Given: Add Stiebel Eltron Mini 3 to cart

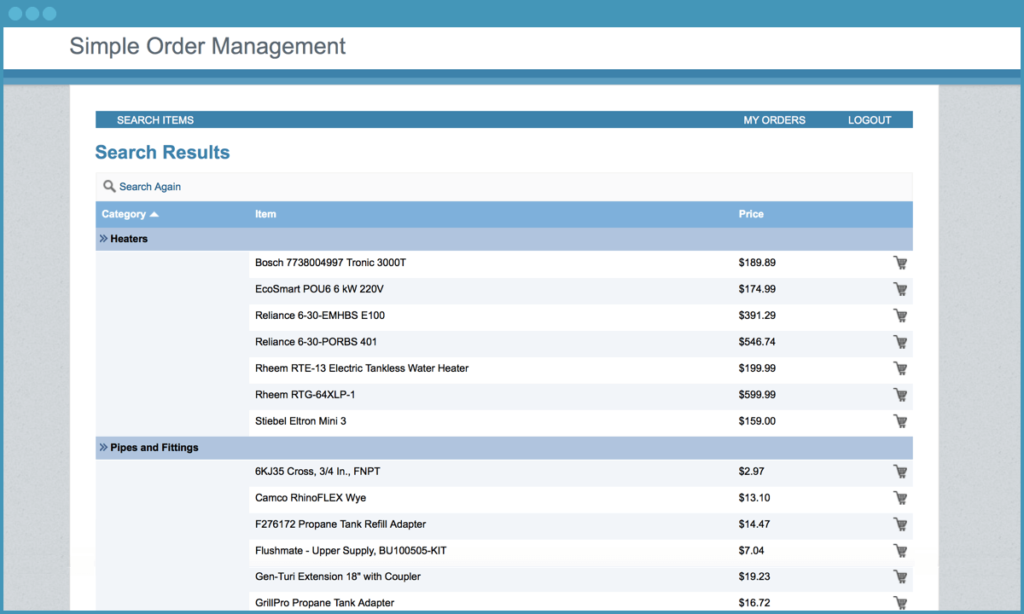Looking at the screenshot, I should coord(899,421).
